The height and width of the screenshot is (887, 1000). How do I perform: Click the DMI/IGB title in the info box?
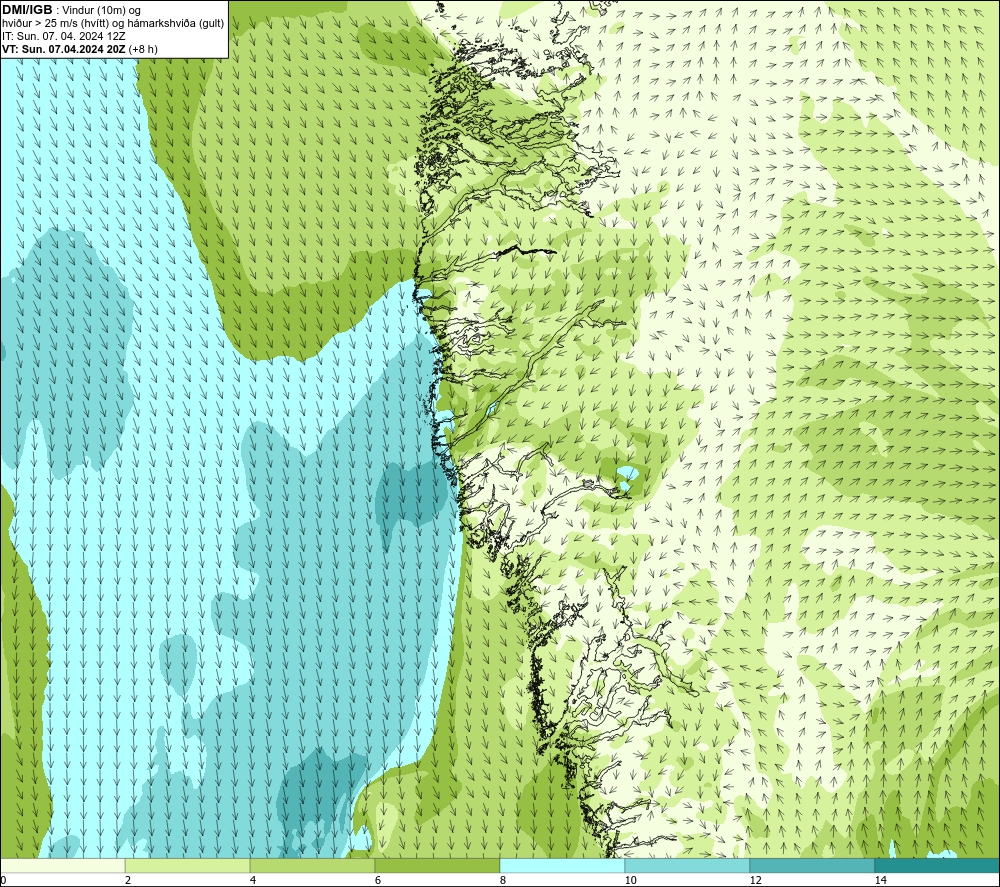point(27,10)
